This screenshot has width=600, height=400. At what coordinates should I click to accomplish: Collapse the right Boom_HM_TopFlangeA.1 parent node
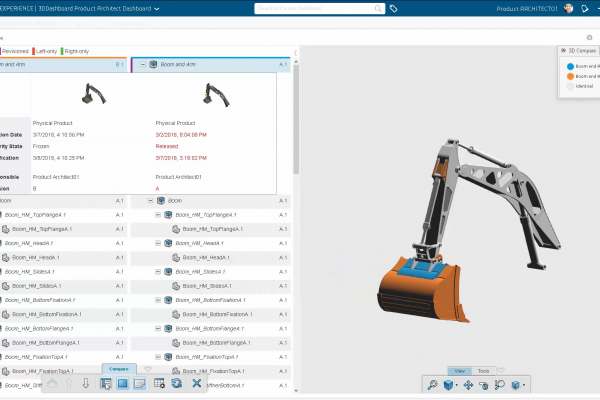click(x=158, y=215)
